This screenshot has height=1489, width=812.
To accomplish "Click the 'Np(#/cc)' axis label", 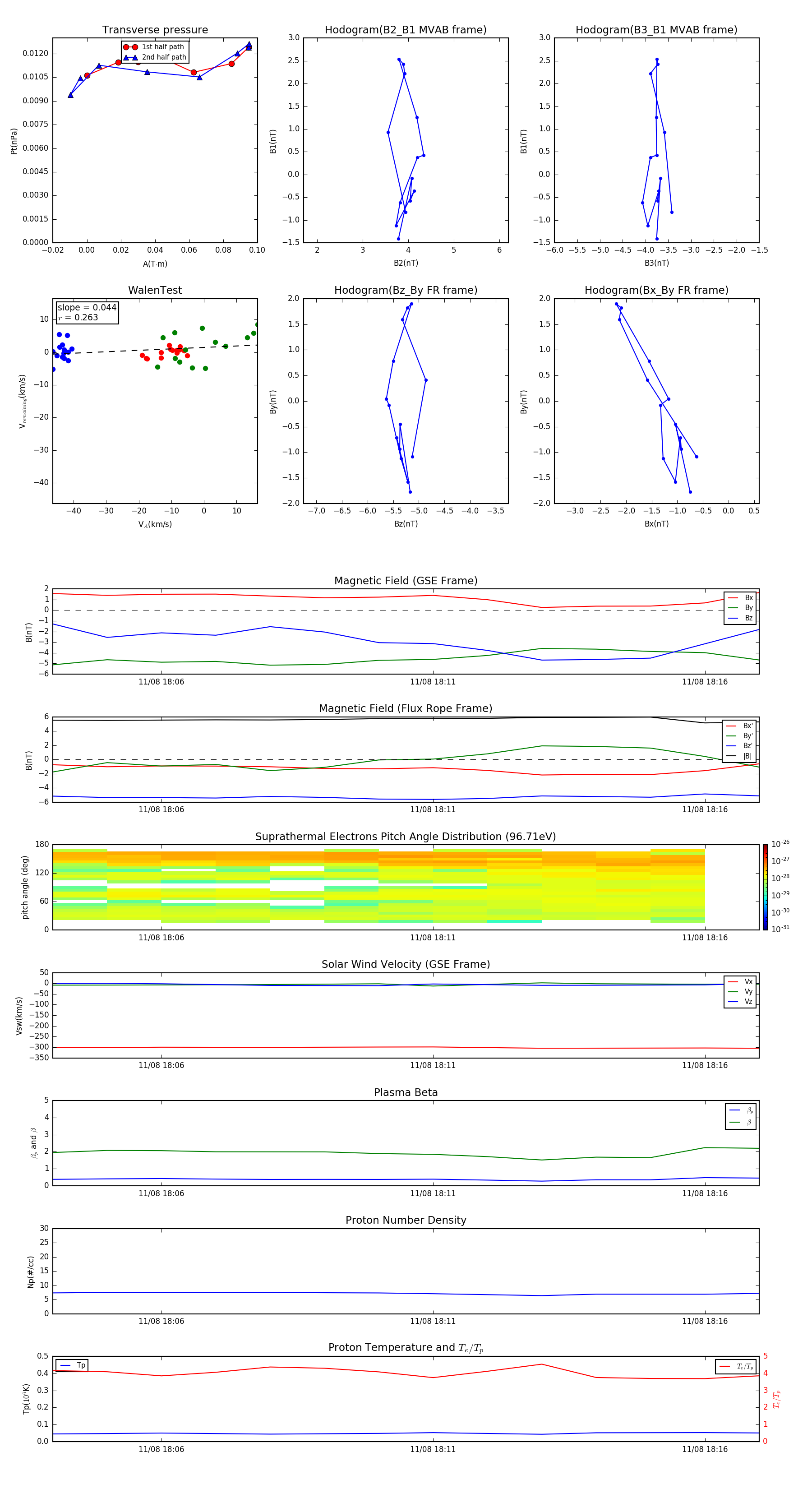I will (31, 1272).
